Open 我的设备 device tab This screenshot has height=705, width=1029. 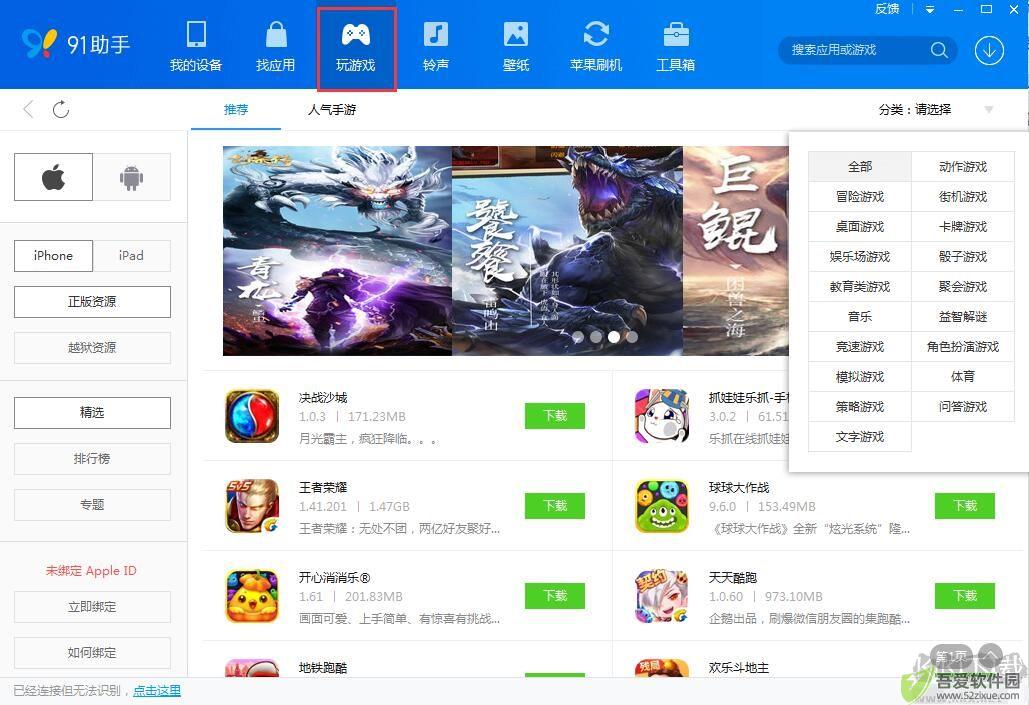[196, 45]
